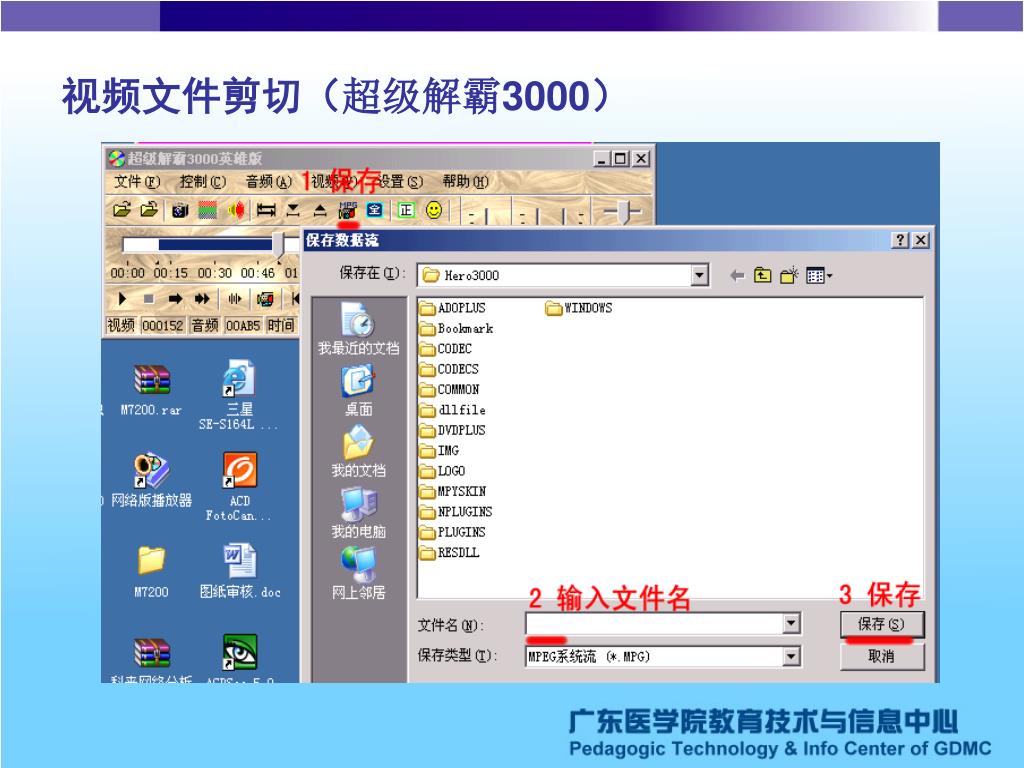Select 我的电脑 in the places bar

click(x=358, y=513)
